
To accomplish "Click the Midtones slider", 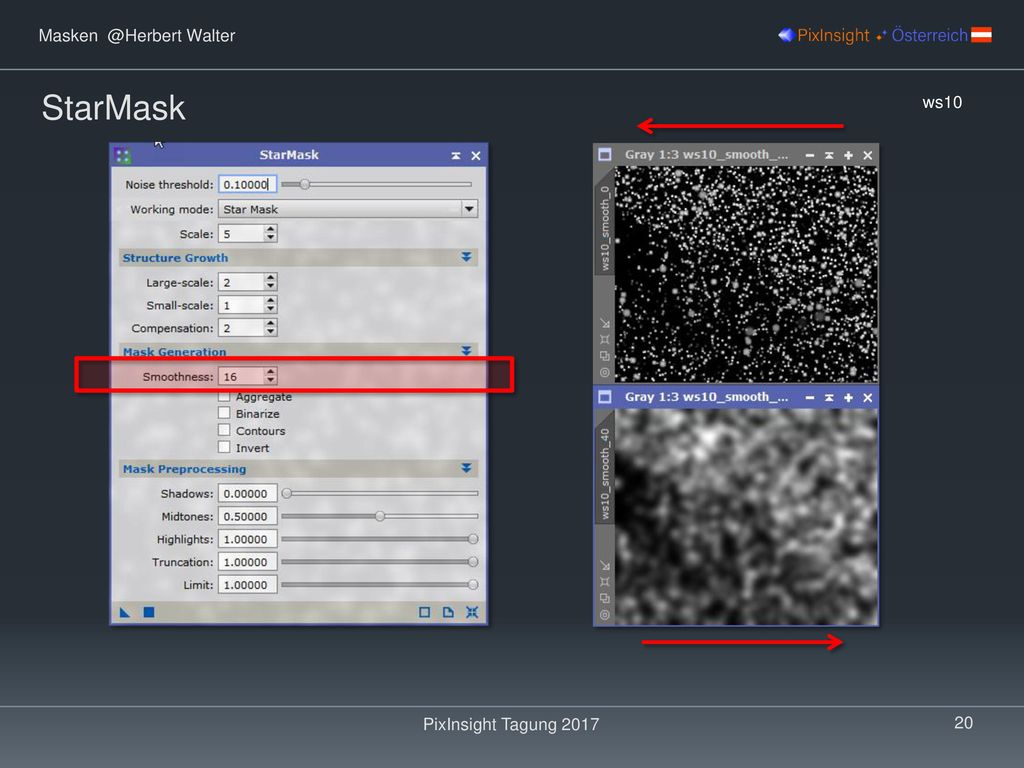I will pos(379,516).
